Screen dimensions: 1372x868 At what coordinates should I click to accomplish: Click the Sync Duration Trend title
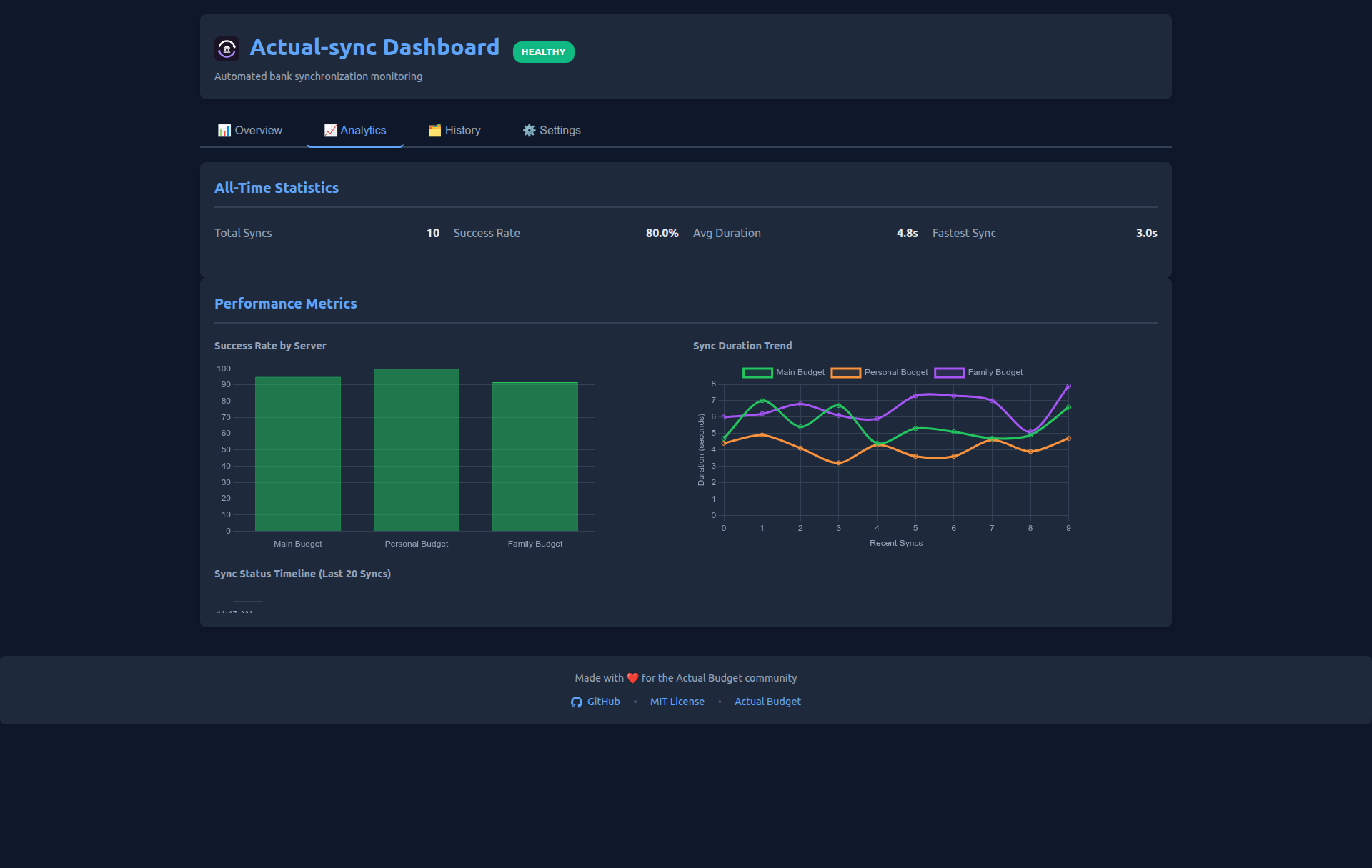tap(742, 346)
